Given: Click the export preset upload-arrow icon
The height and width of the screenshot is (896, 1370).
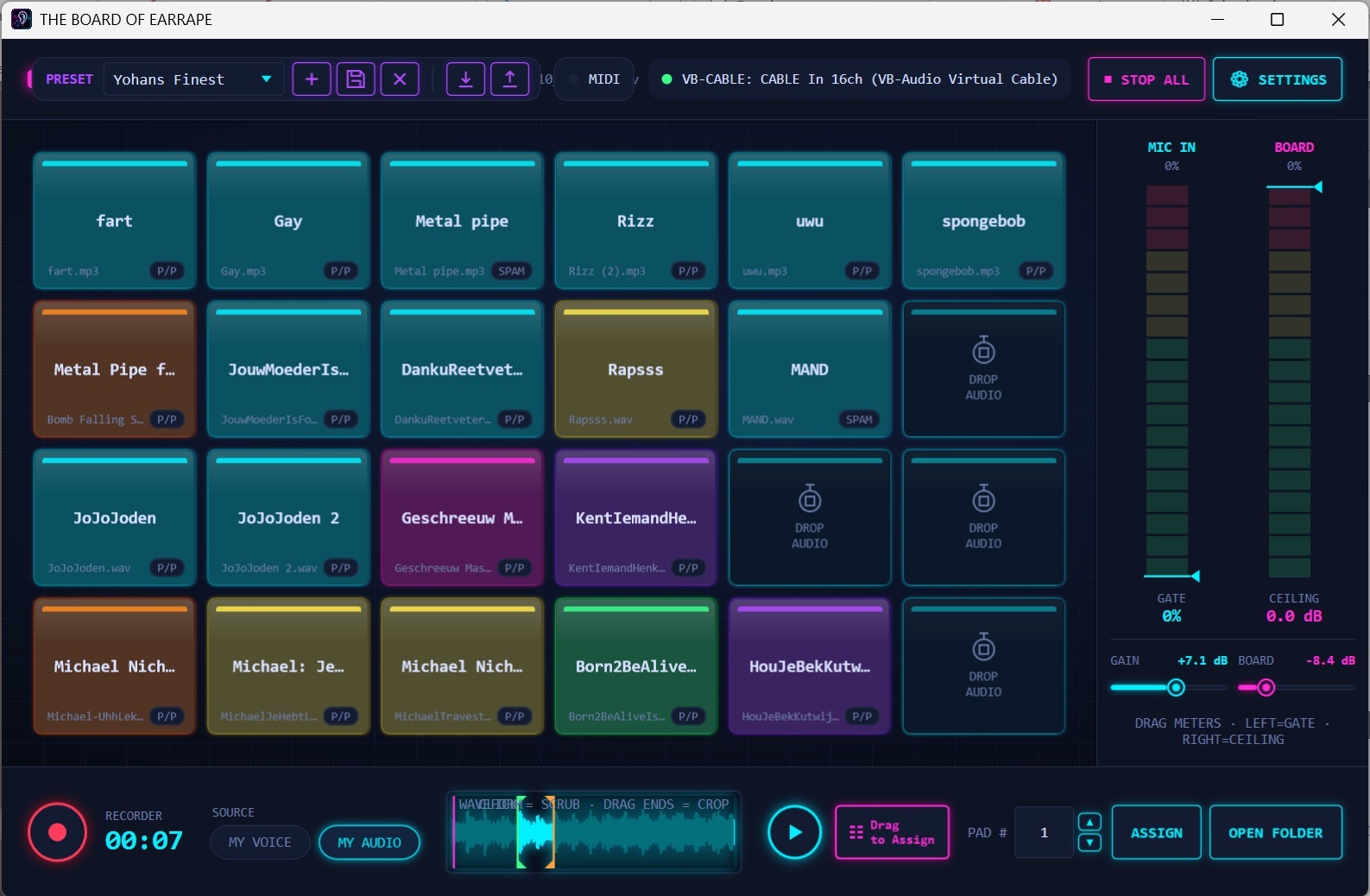Looking at the screenshot, I should [x=509, y=79].
